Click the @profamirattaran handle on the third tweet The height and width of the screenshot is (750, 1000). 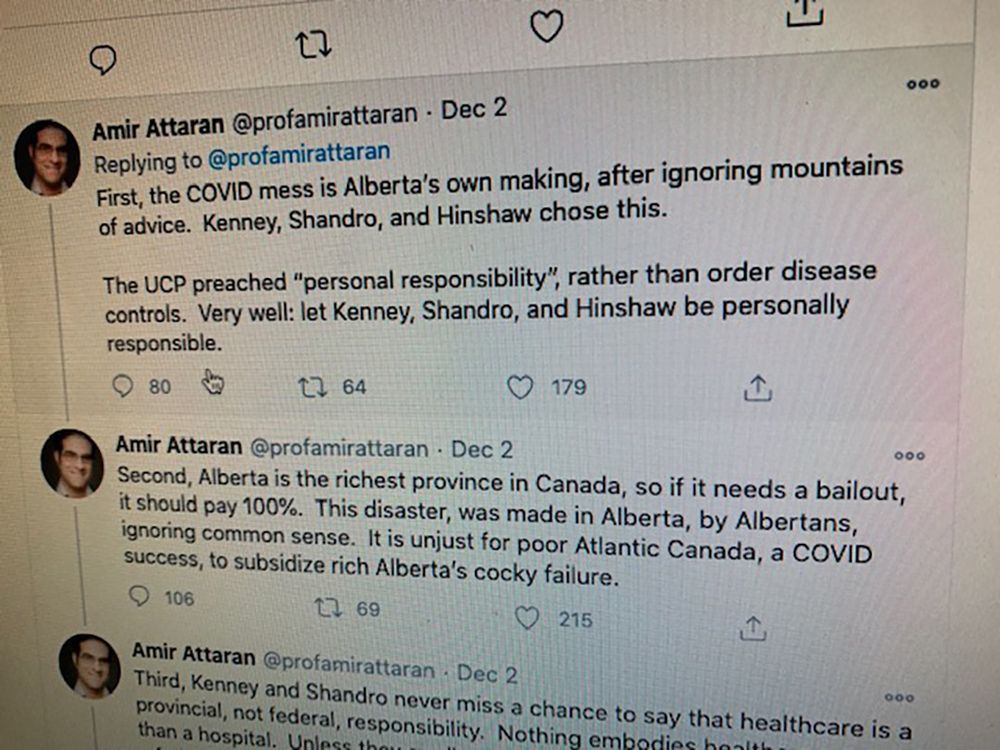pos(349,664)
